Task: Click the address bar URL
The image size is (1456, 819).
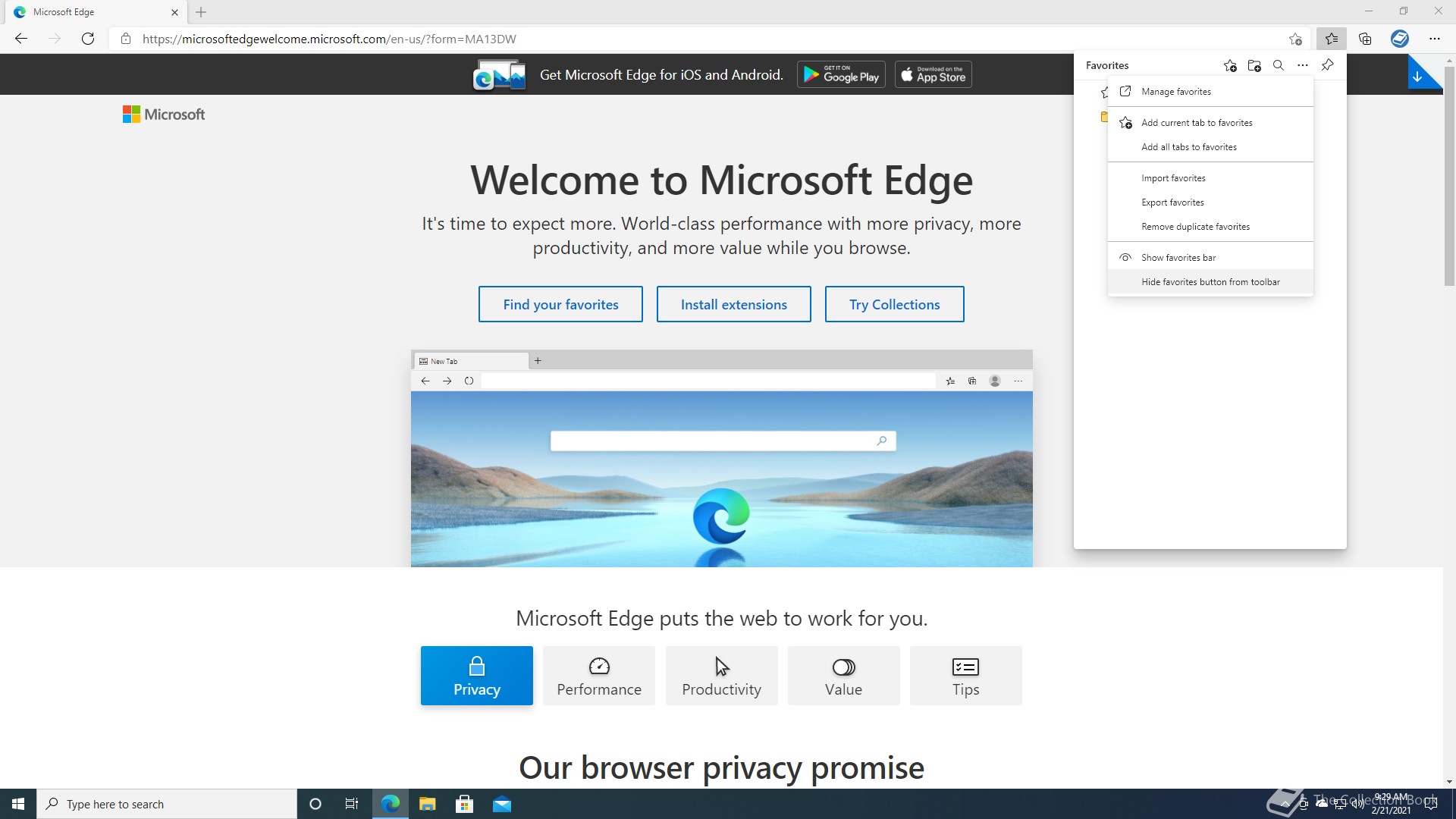Action: (329, 39)
